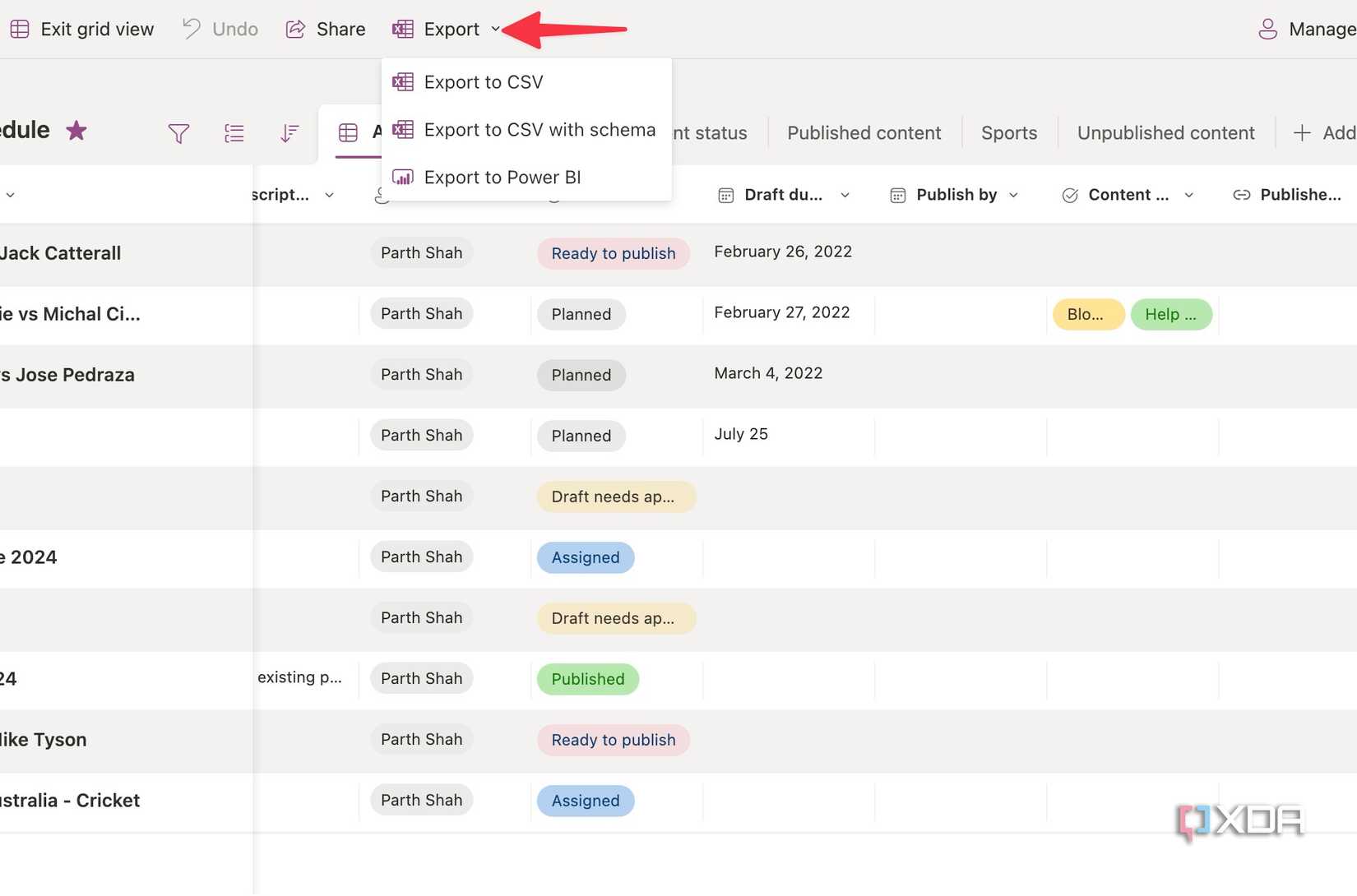Select the grid view icon
The height and width of the screenshot is (896, 1357).
tap(348, 132)
